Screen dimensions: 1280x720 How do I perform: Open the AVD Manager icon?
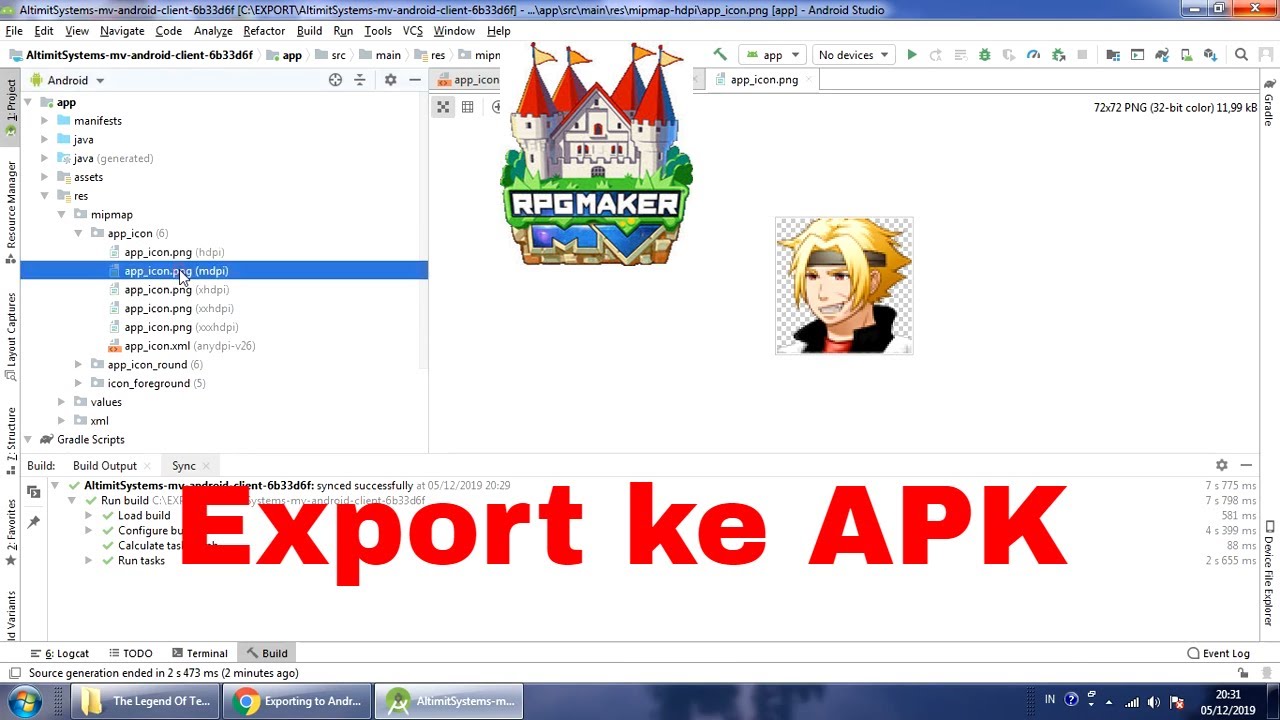tap(1186, 55)
